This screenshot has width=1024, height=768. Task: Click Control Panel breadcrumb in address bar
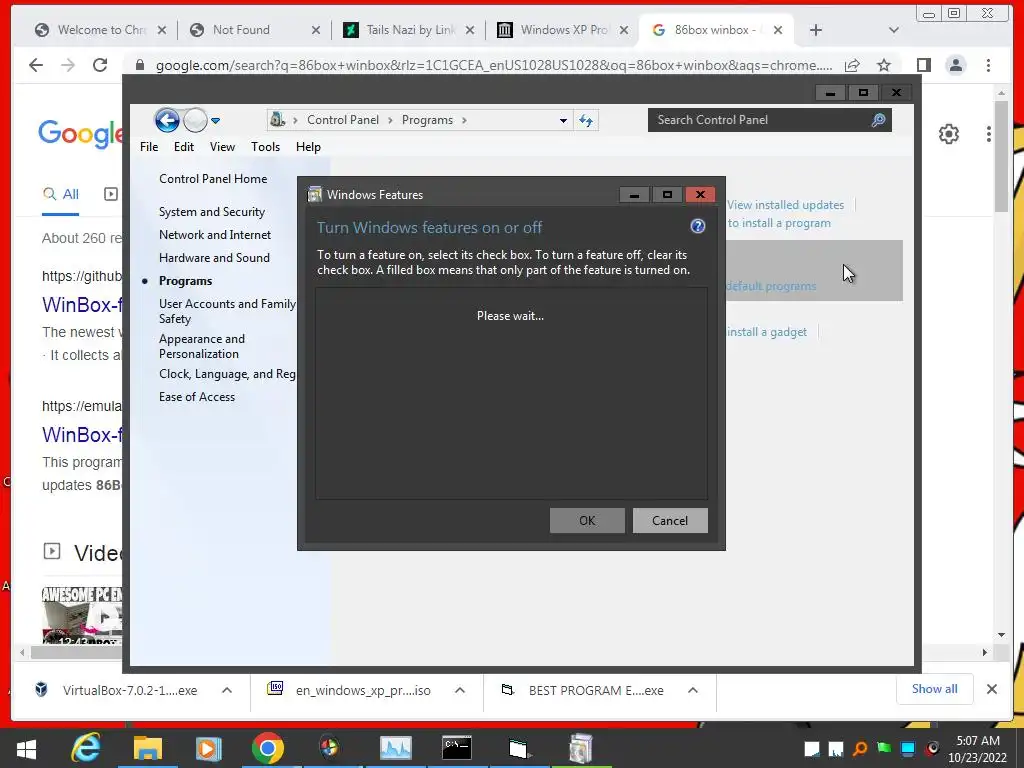tap(343, 120)
